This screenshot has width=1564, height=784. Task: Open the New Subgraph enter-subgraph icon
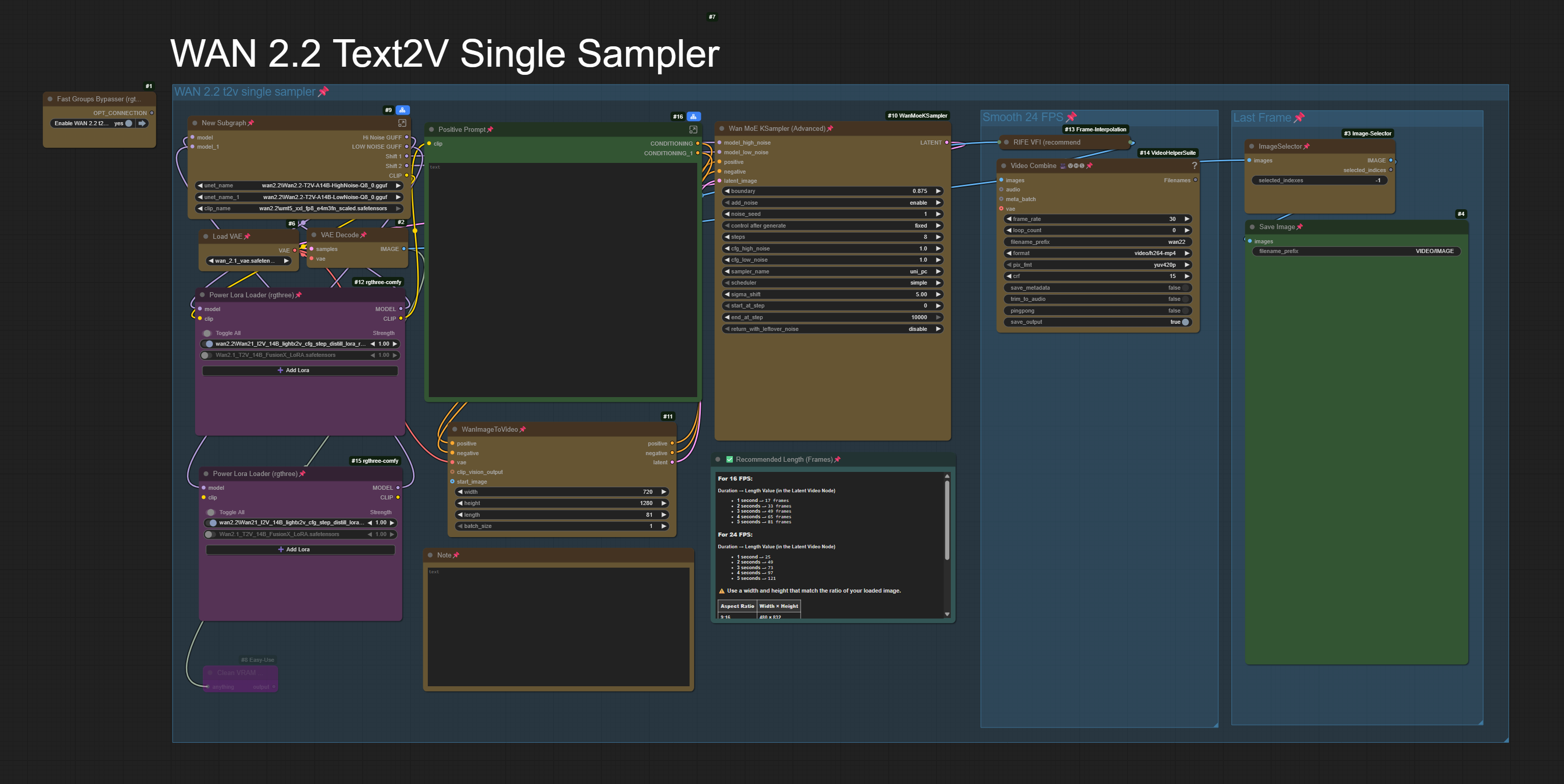click(401, 123)
